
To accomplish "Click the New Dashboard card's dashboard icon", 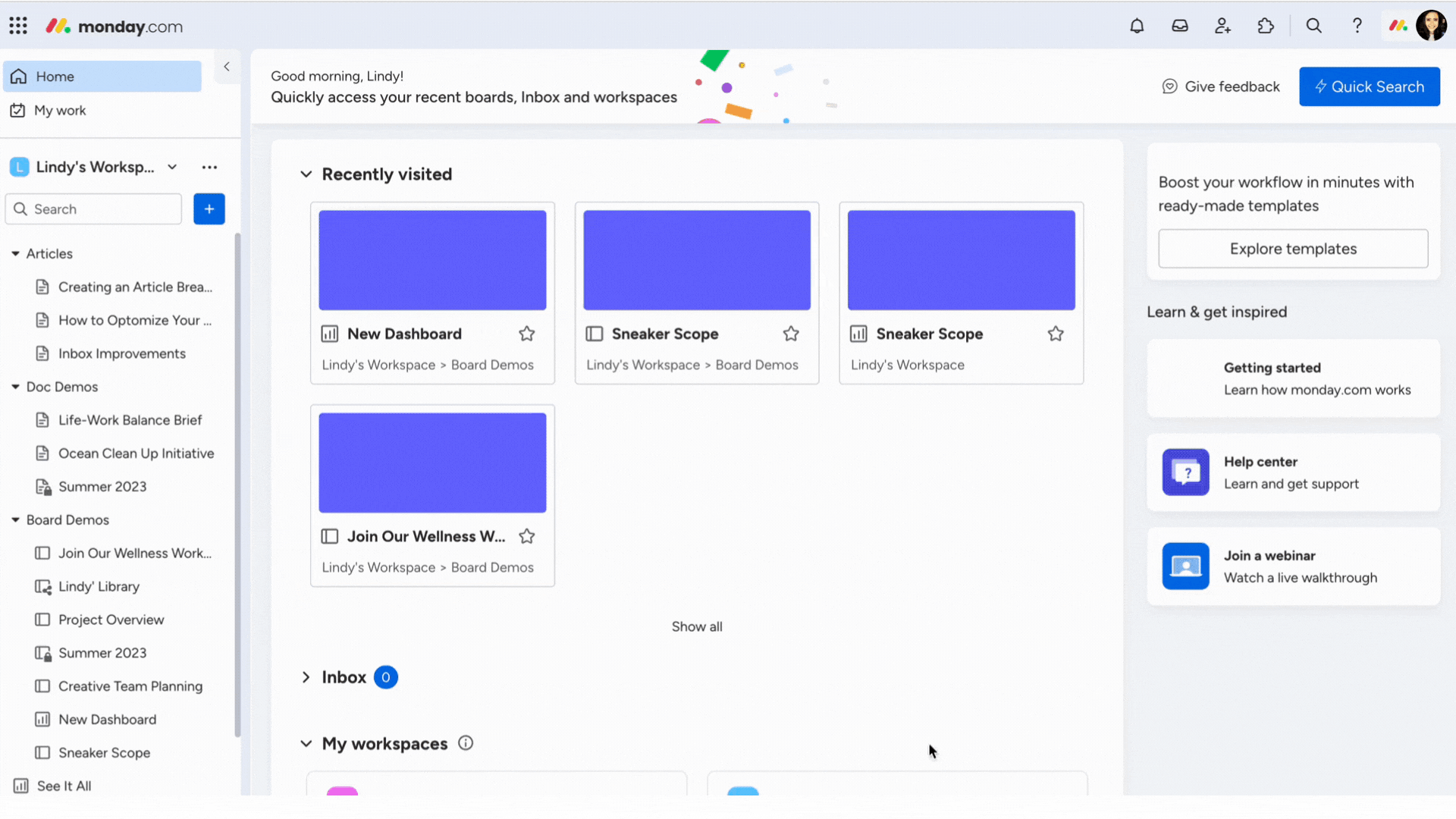I will pos(330,334).
